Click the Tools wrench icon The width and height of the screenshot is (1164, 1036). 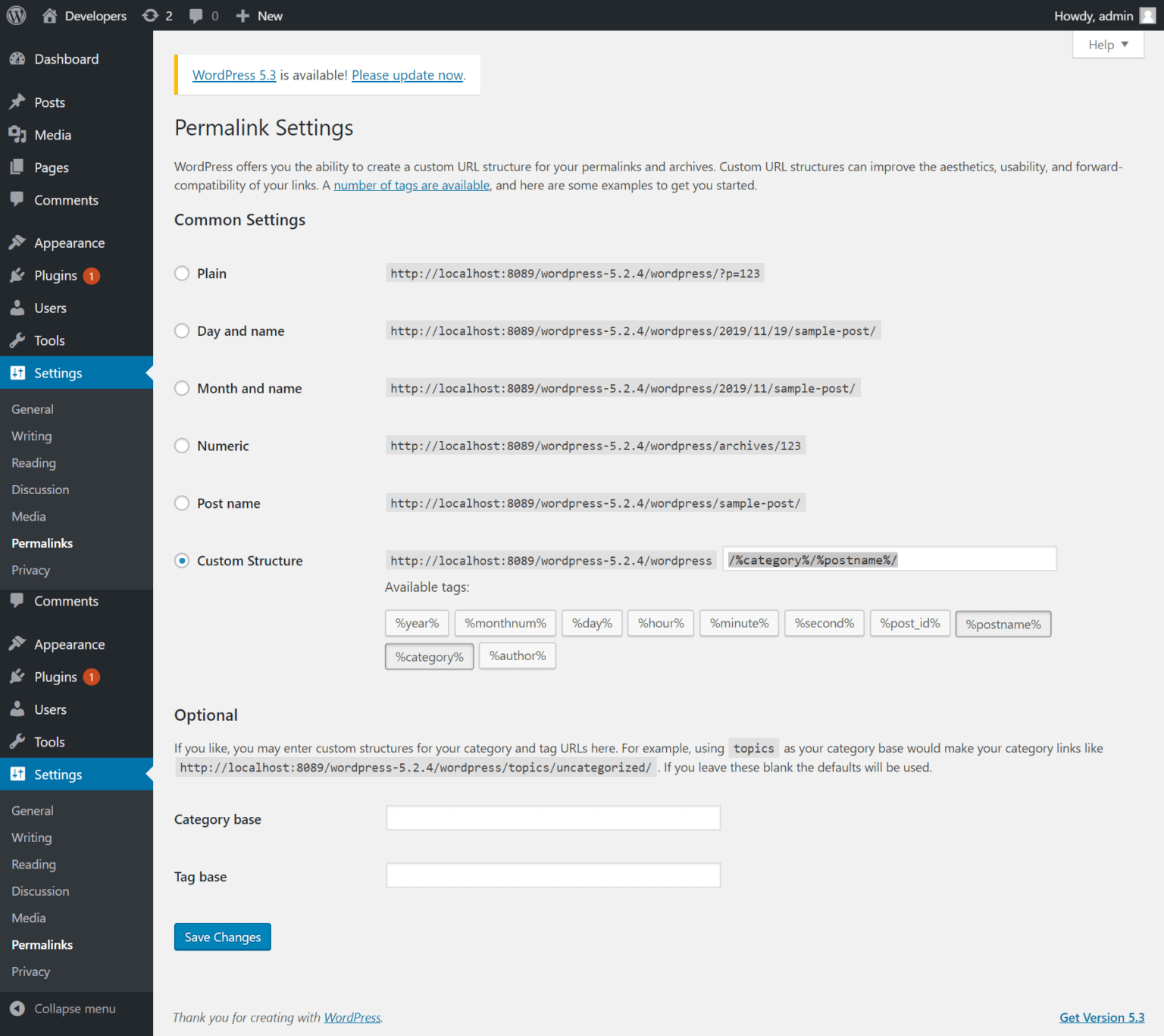click(x=17, y=340)
